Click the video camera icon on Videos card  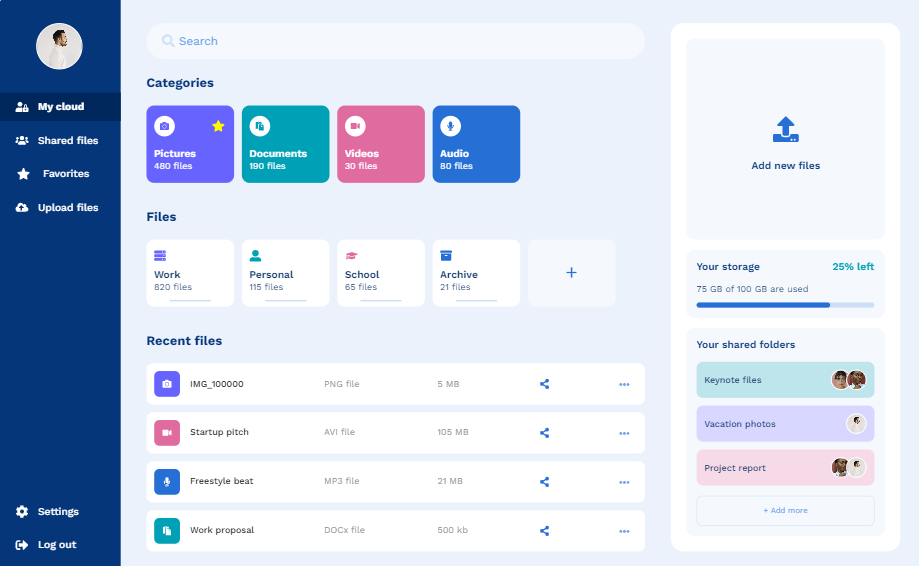pyautogui.click(x=355, y=126)
